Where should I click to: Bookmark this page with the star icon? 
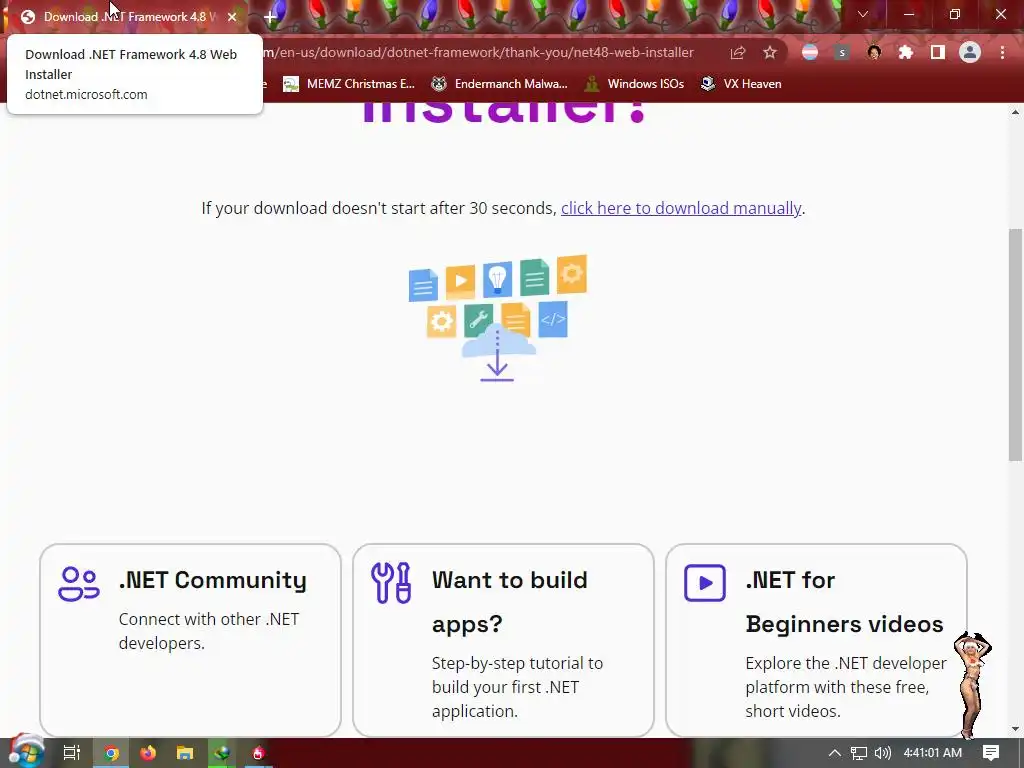pos(770,53)
